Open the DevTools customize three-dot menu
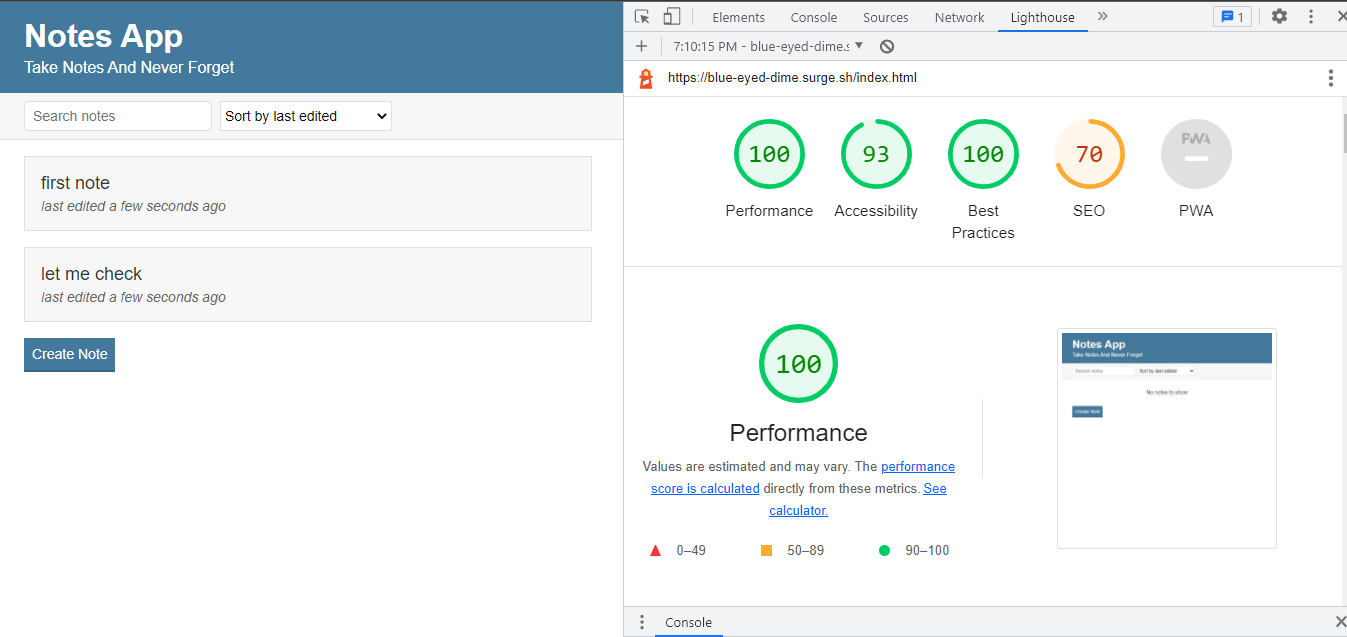This screenshot has width=1347, height=637. [x=1311, y=17]
